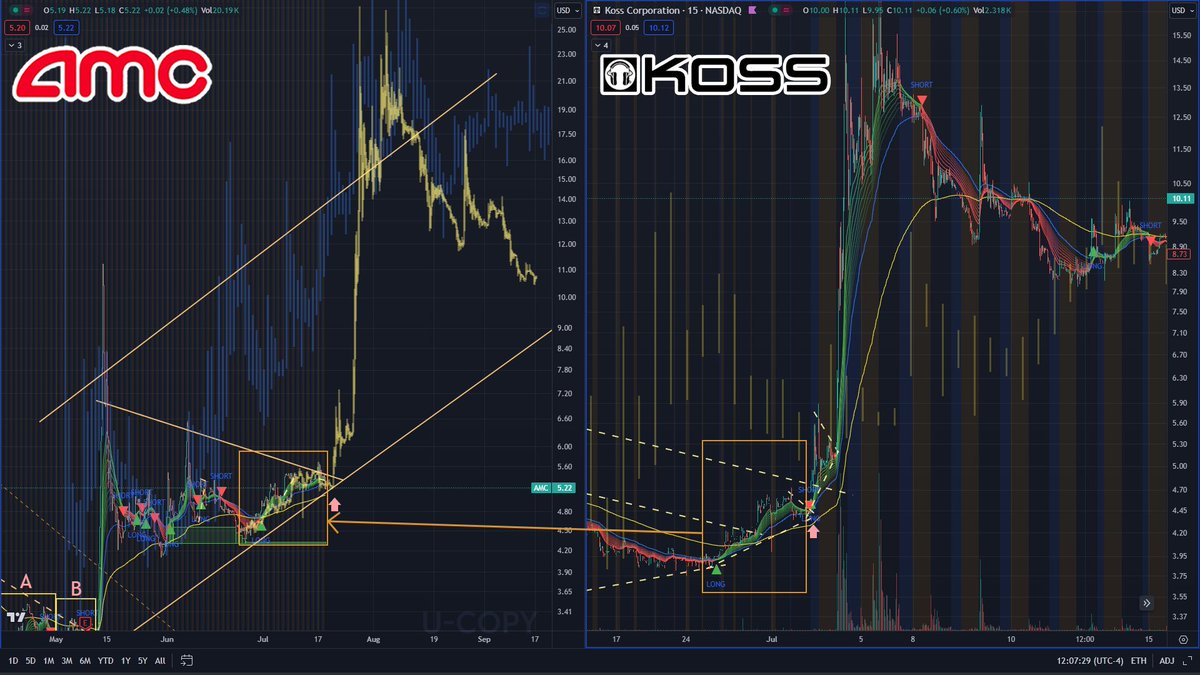Click the Aug label on AMC time axis

pyautogui.click(x=375, y=638)
